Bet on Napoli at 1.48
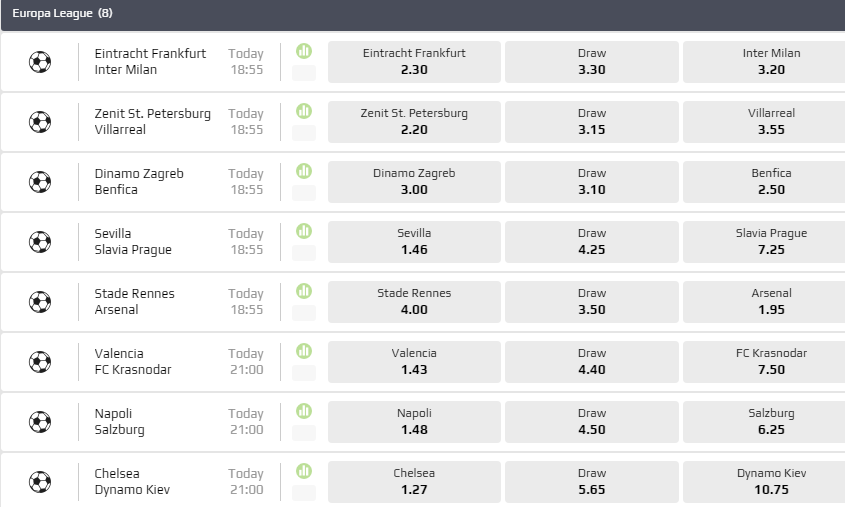Image resolution: width=845 pixels, height=507 pixels. click(x=414, y=422)
